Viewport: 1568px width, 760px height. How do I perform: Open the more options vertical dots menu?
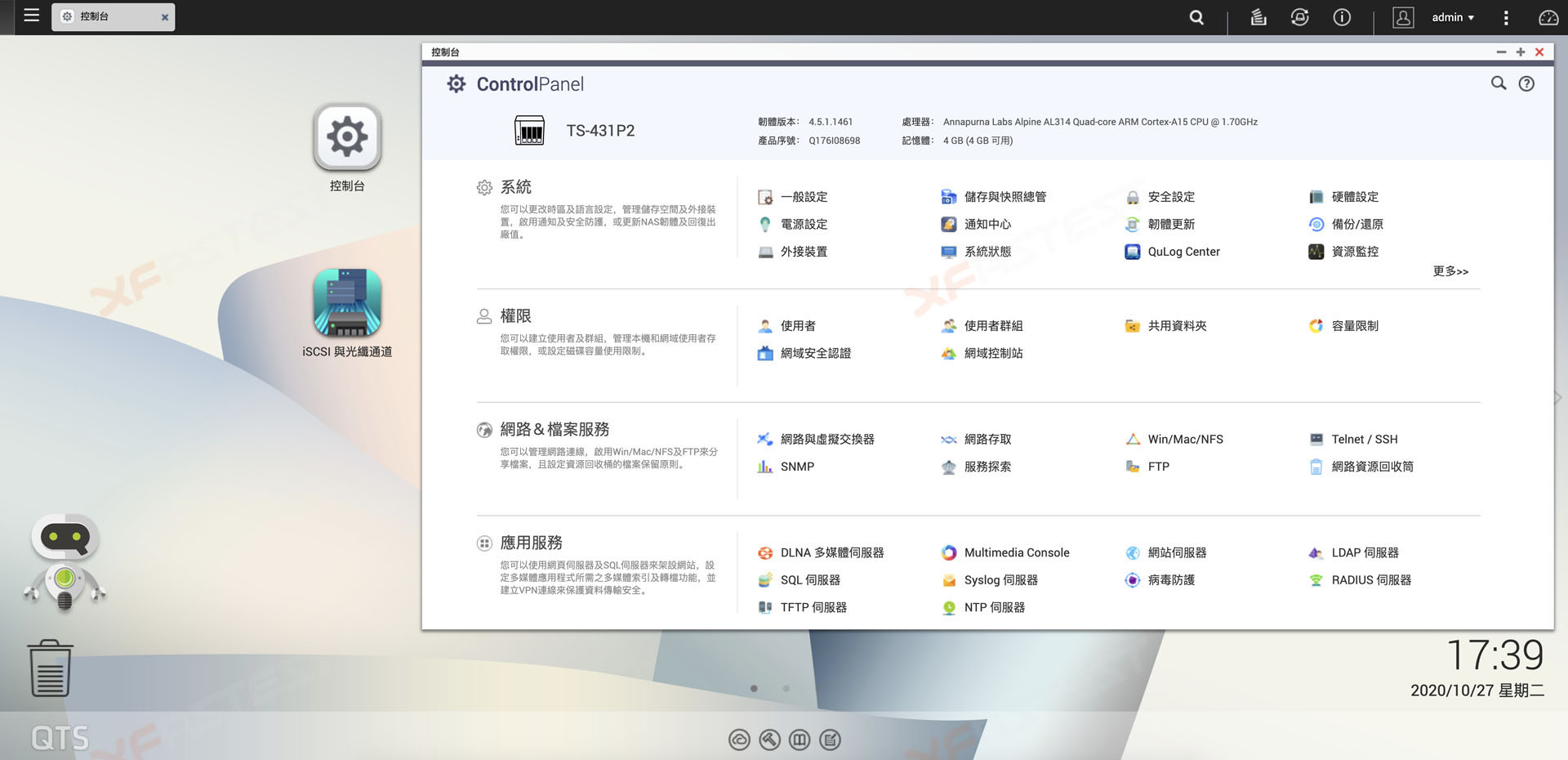tap(1506, 17)
